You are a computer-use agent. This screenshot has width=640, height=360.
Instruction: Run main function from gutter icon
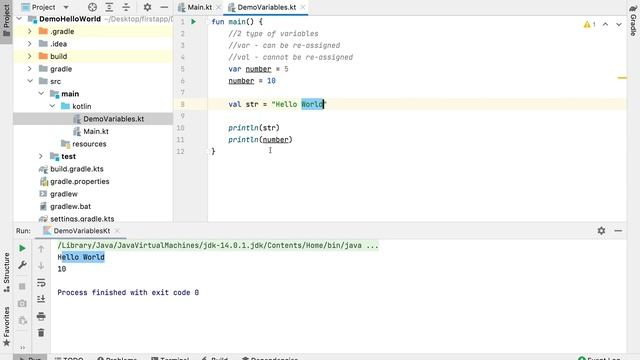click(x=194, y=22)
